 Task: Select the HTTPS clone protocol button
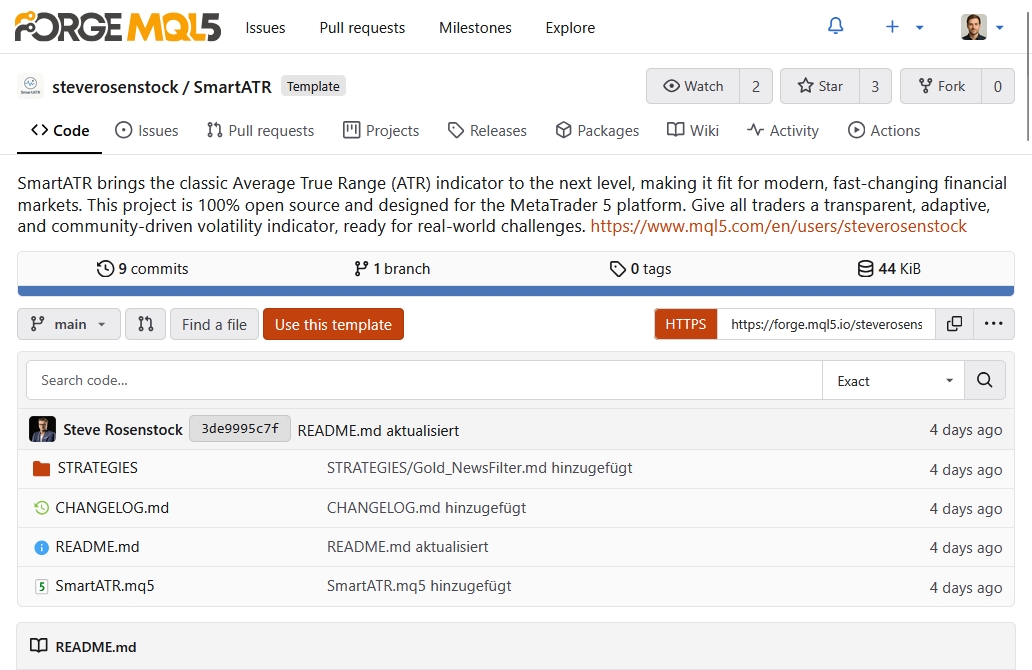[x=685, y=324]
